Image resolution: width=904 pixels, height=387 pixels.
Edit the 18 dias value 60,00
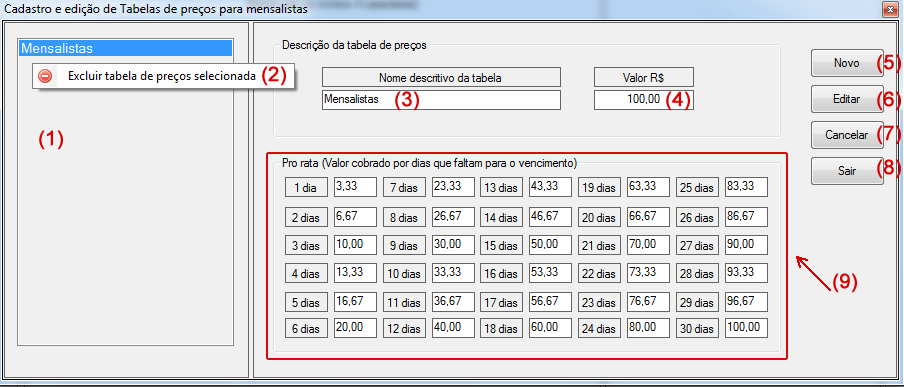click(551, 328)
